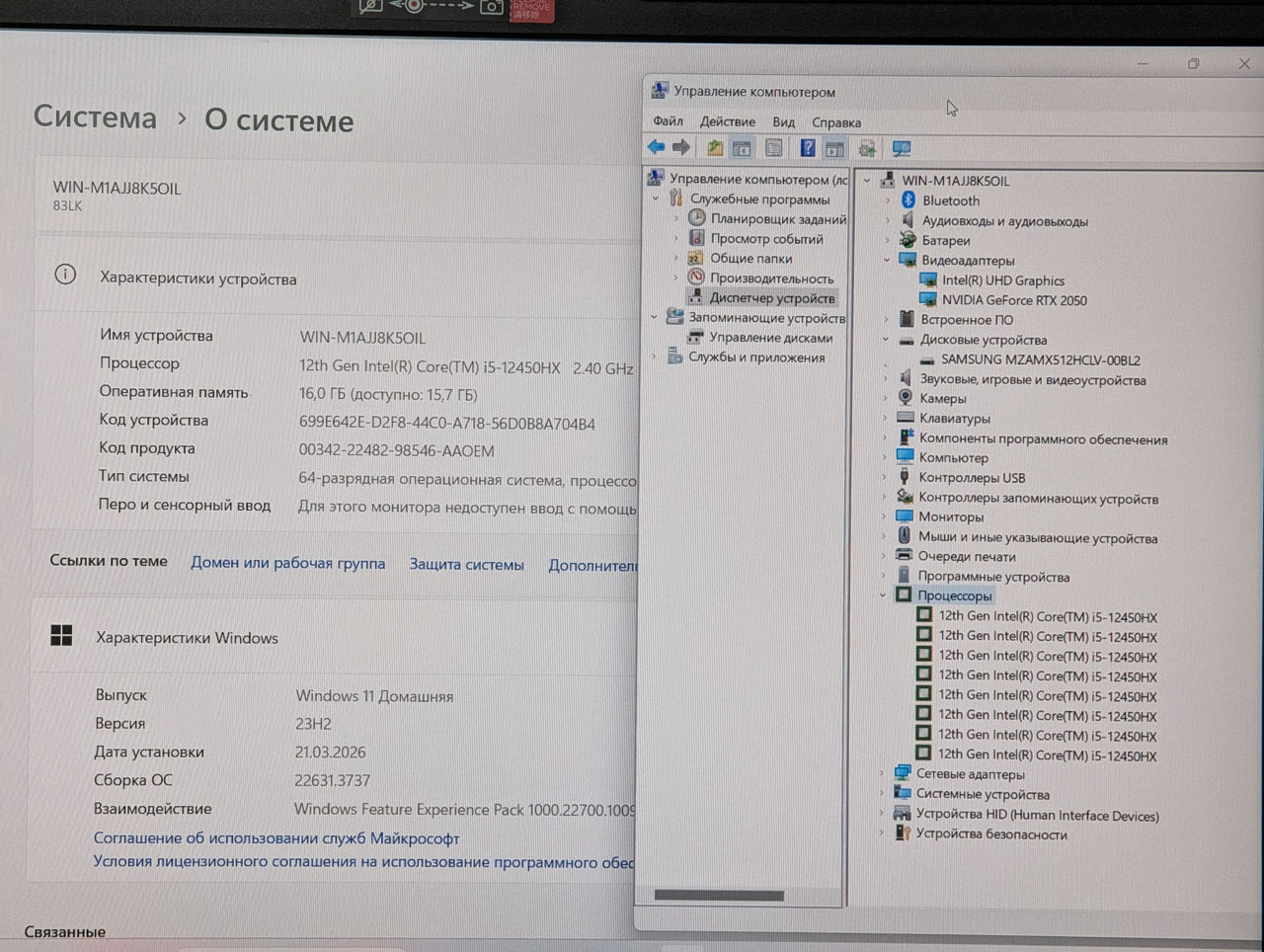Scan for hardware changes with monitor icon
This screenshot has height=952, width=1264.
[901, 149]
